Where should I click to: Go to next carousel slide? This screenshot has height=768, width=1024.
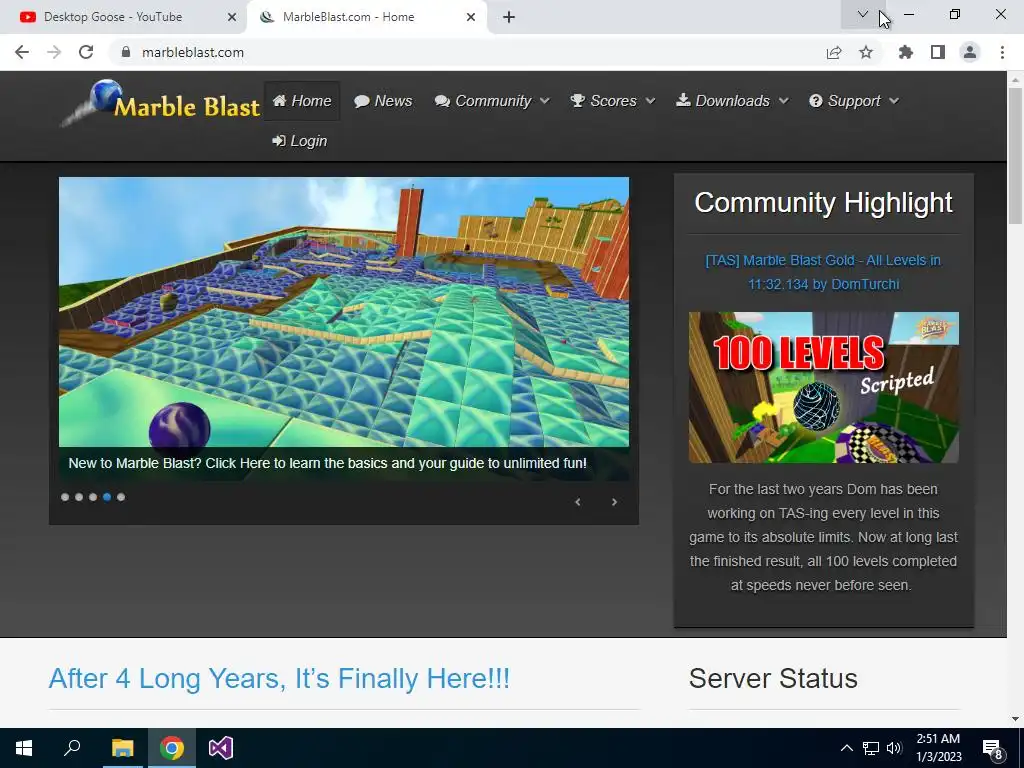[614, 502]
